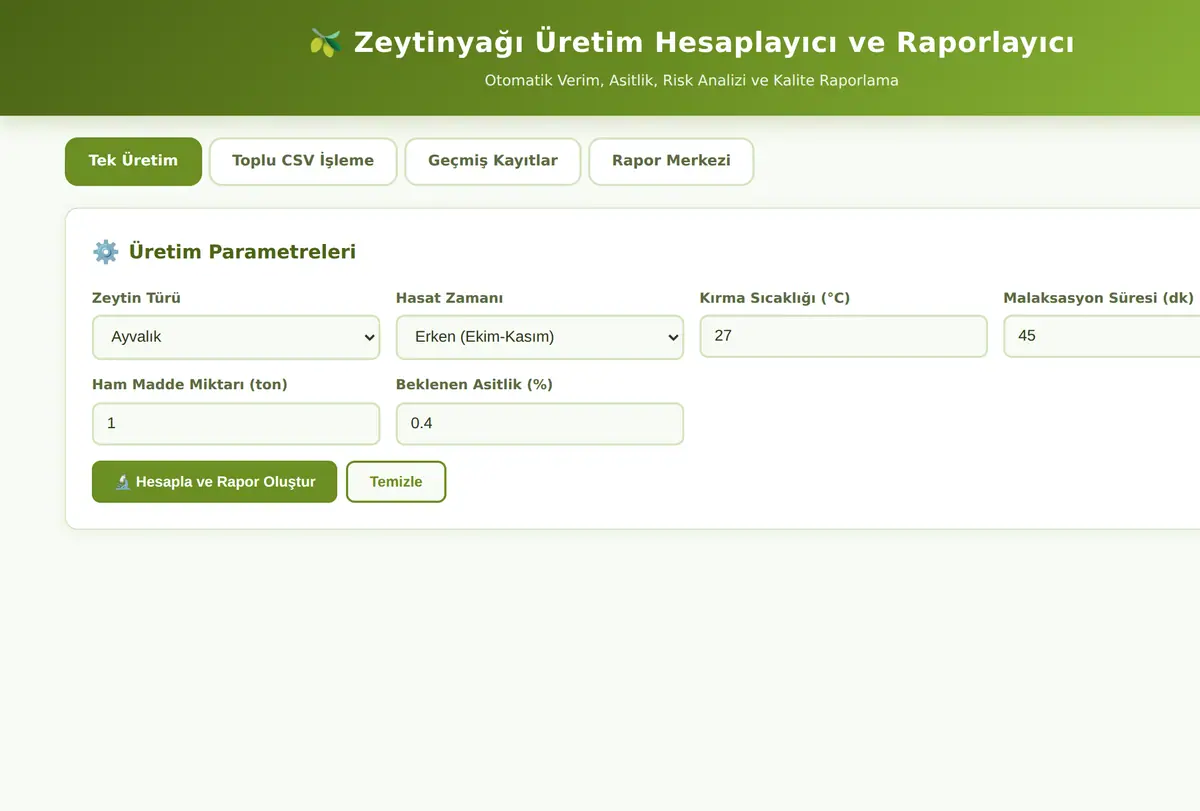The width and height of the screenshot is (1200, 811).
Task: Click the olive emoji icon in header
Action: click(325, 43)
